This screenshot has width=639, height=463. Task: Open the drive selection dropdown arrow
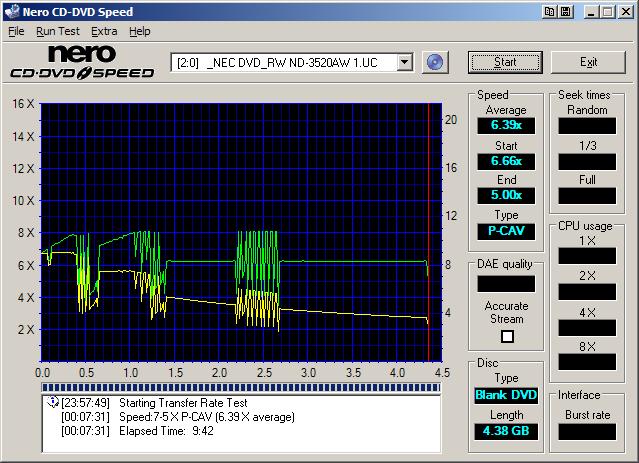pos(404,62)
